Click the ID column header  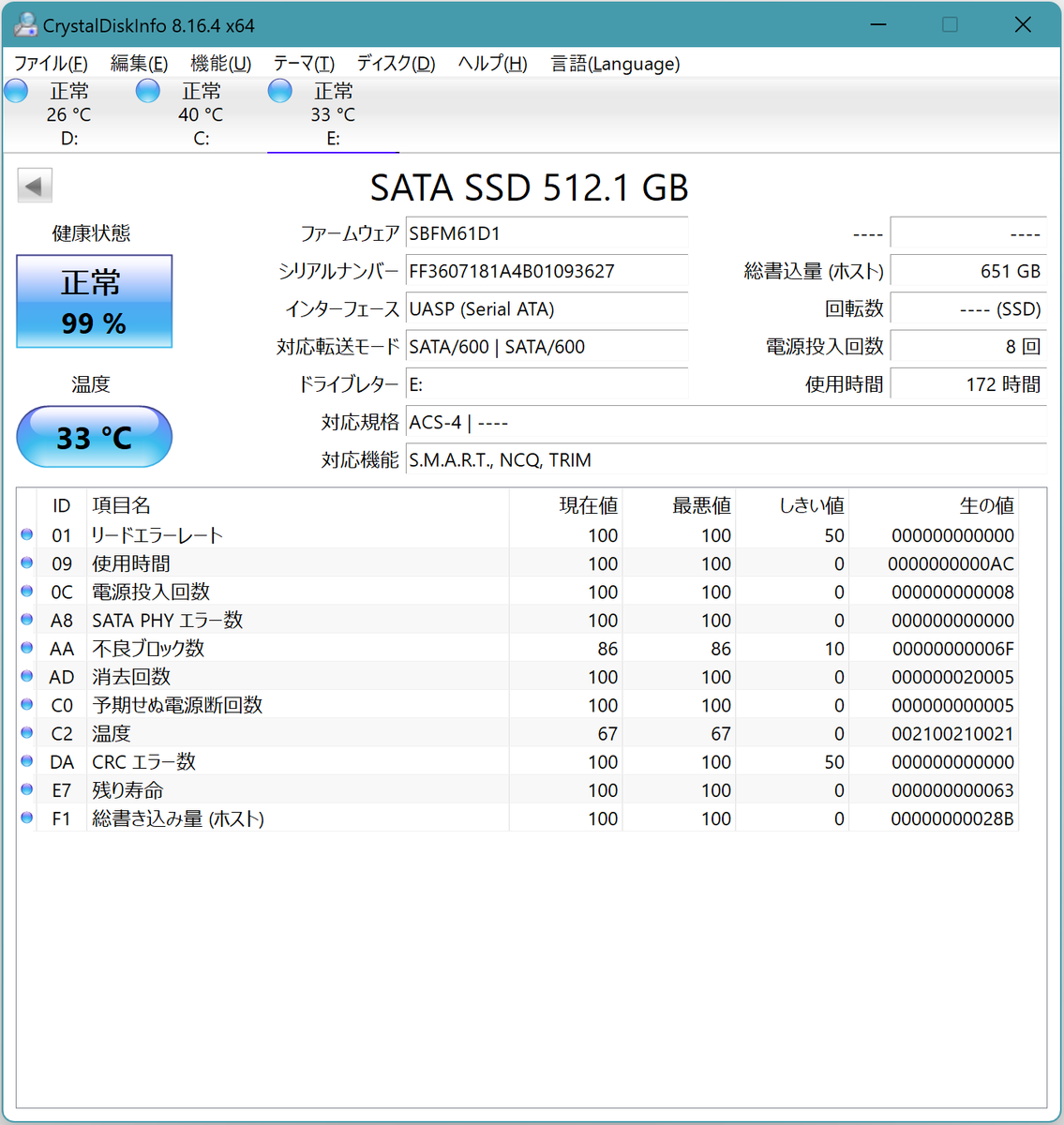click(x=61, y=505)
